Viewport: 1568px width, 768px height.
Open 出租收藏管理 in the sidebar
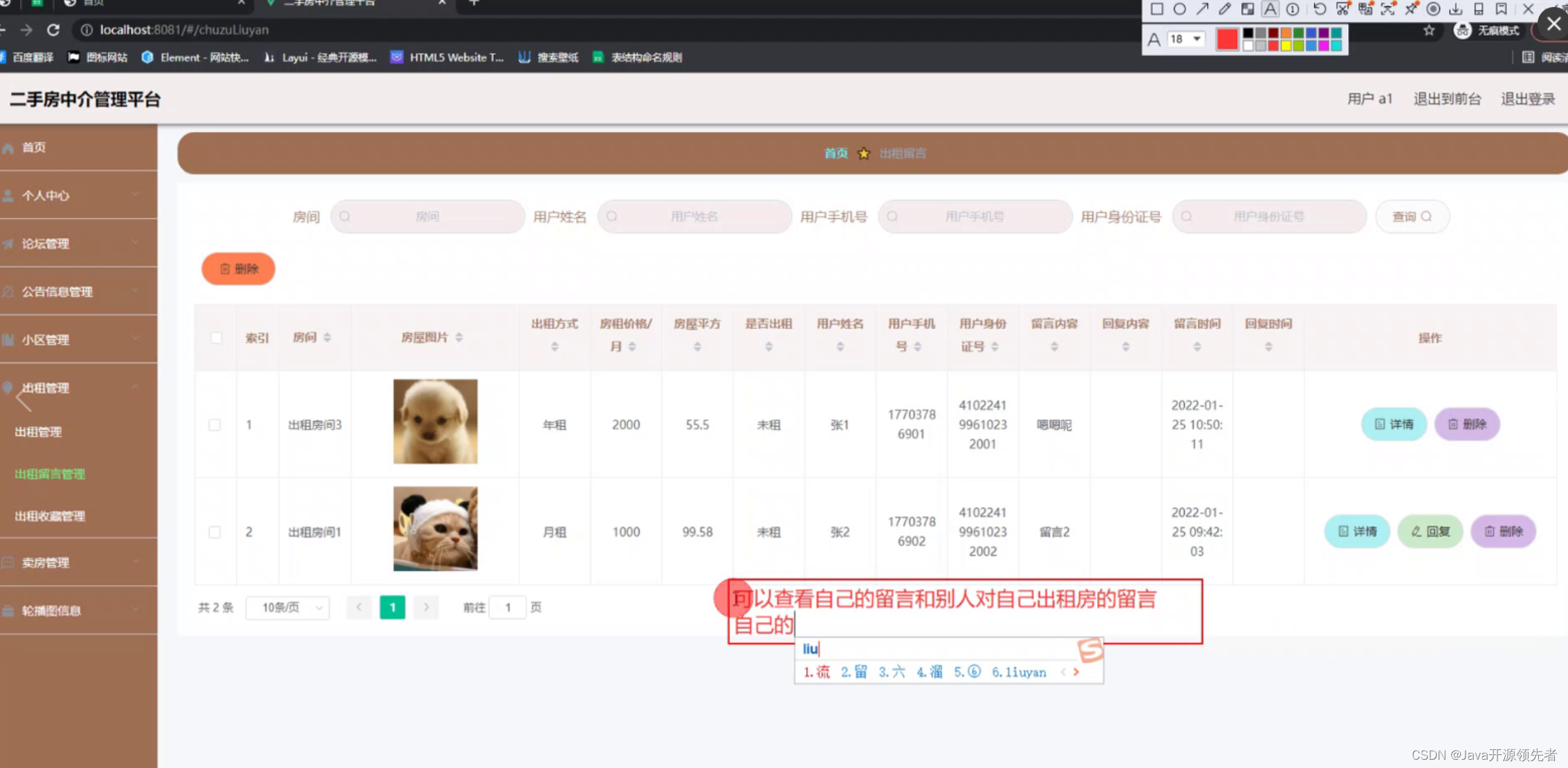pyautogui.click(x=50, y=516)
